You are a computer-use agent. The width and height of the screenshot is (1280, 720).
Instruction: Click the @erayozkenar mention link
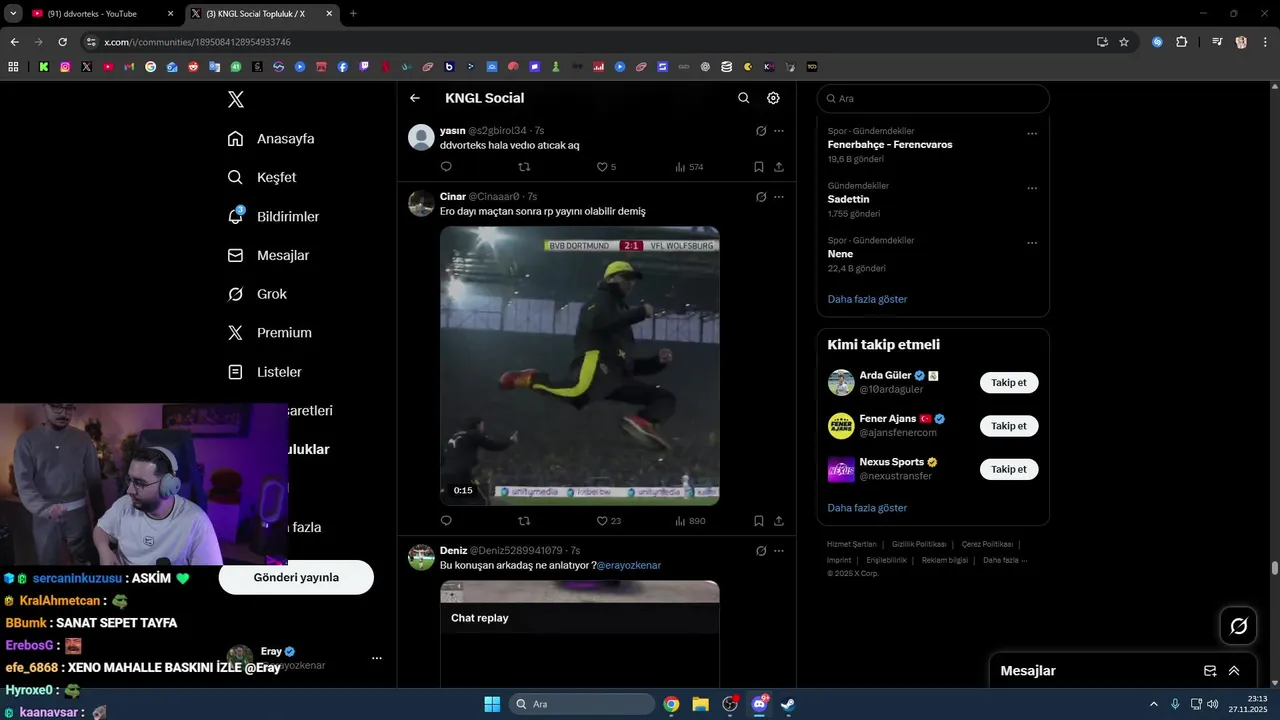(628, 566)
